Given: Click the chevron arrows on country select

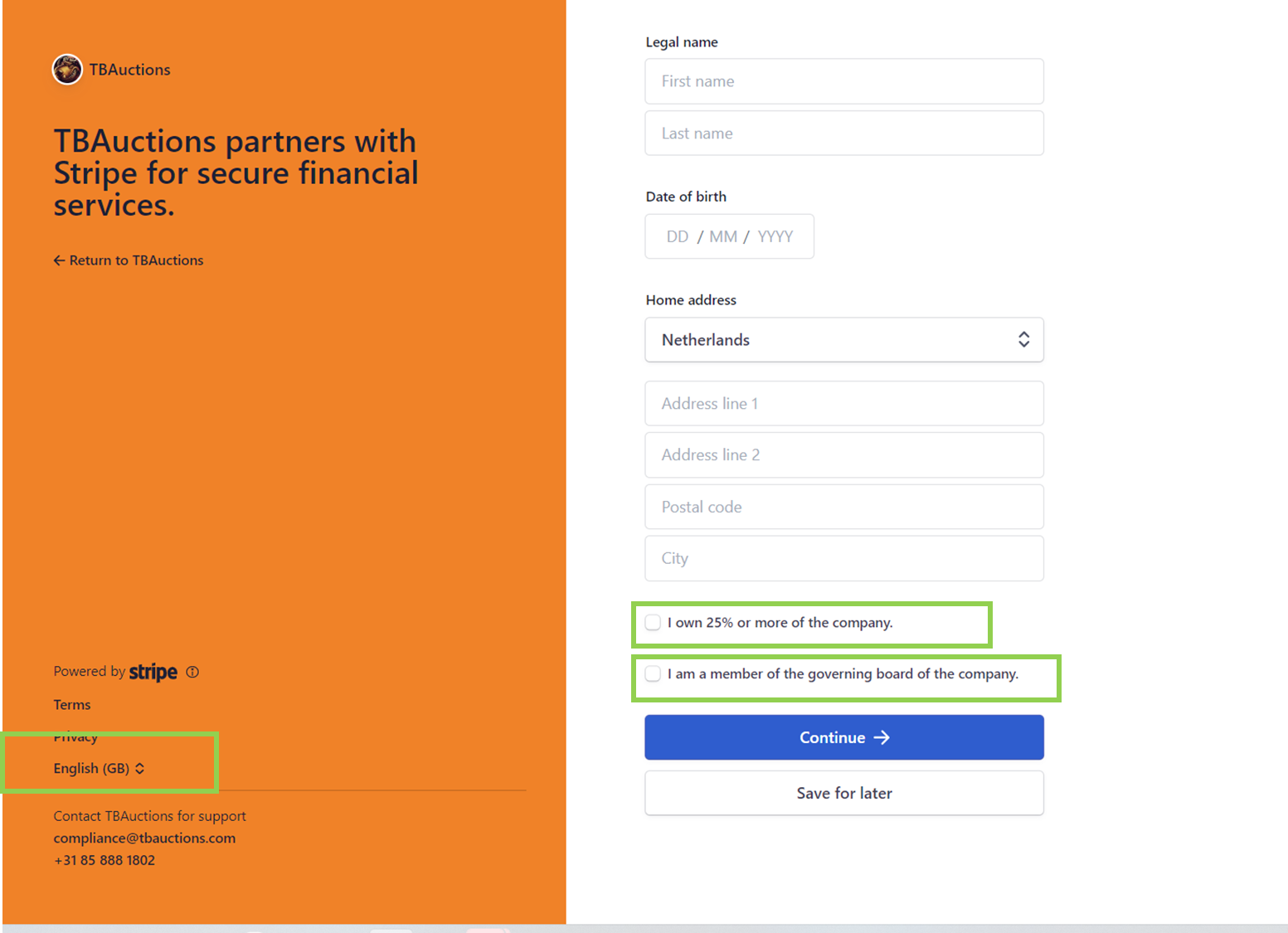Looking at the screenshot, I should coord(1024,340).
